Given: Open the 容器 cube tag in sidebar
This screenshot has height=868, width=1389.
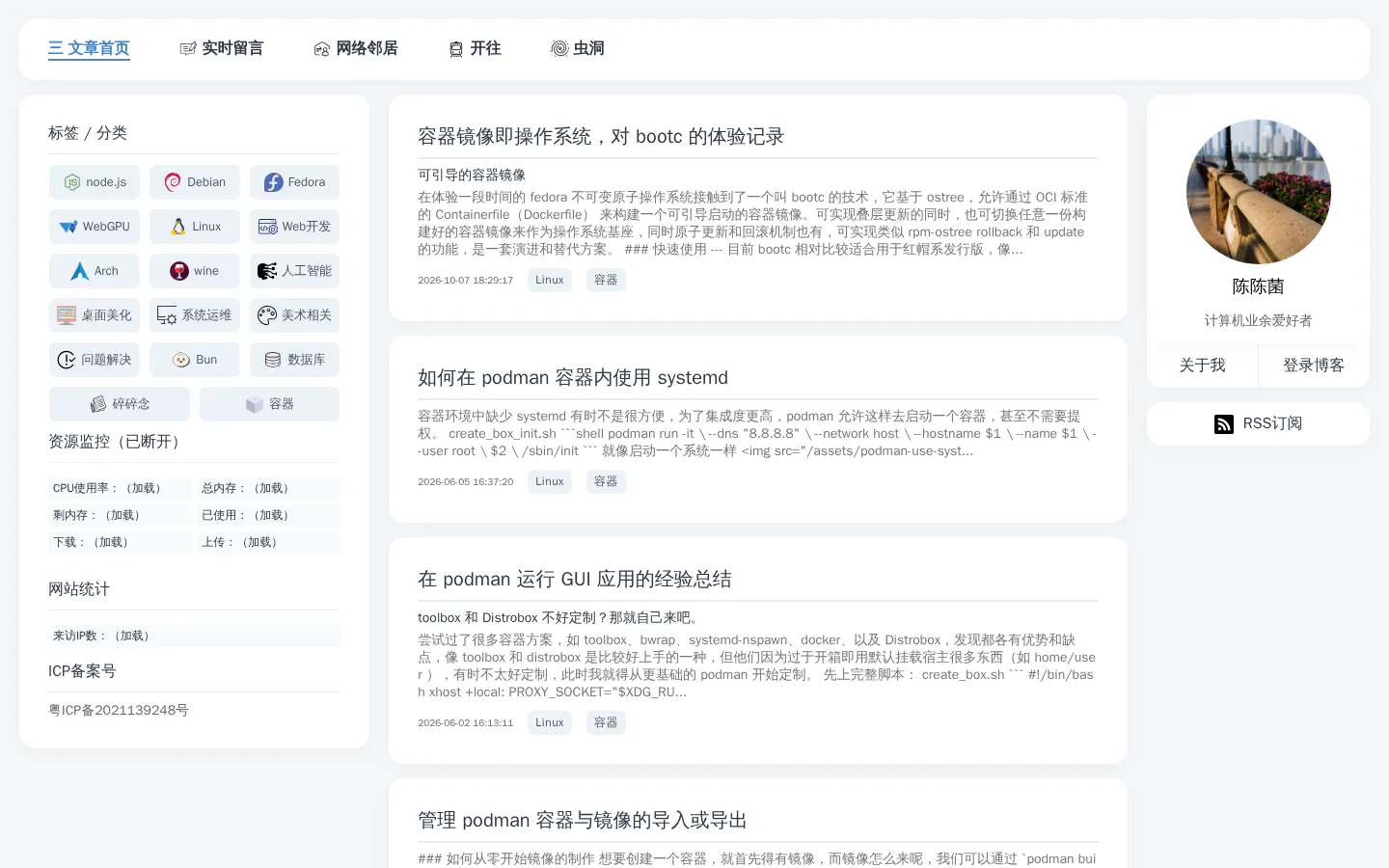Looking at the screenshot, I should pyautogui.click(x=269, y=404).
